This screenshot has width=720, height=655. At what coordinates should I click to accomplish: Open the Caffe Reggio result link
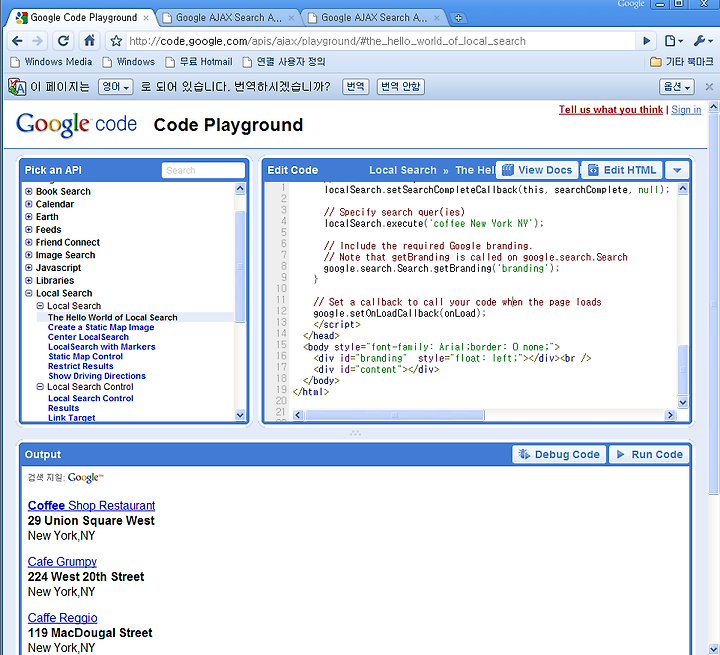(x=62, y=617)
